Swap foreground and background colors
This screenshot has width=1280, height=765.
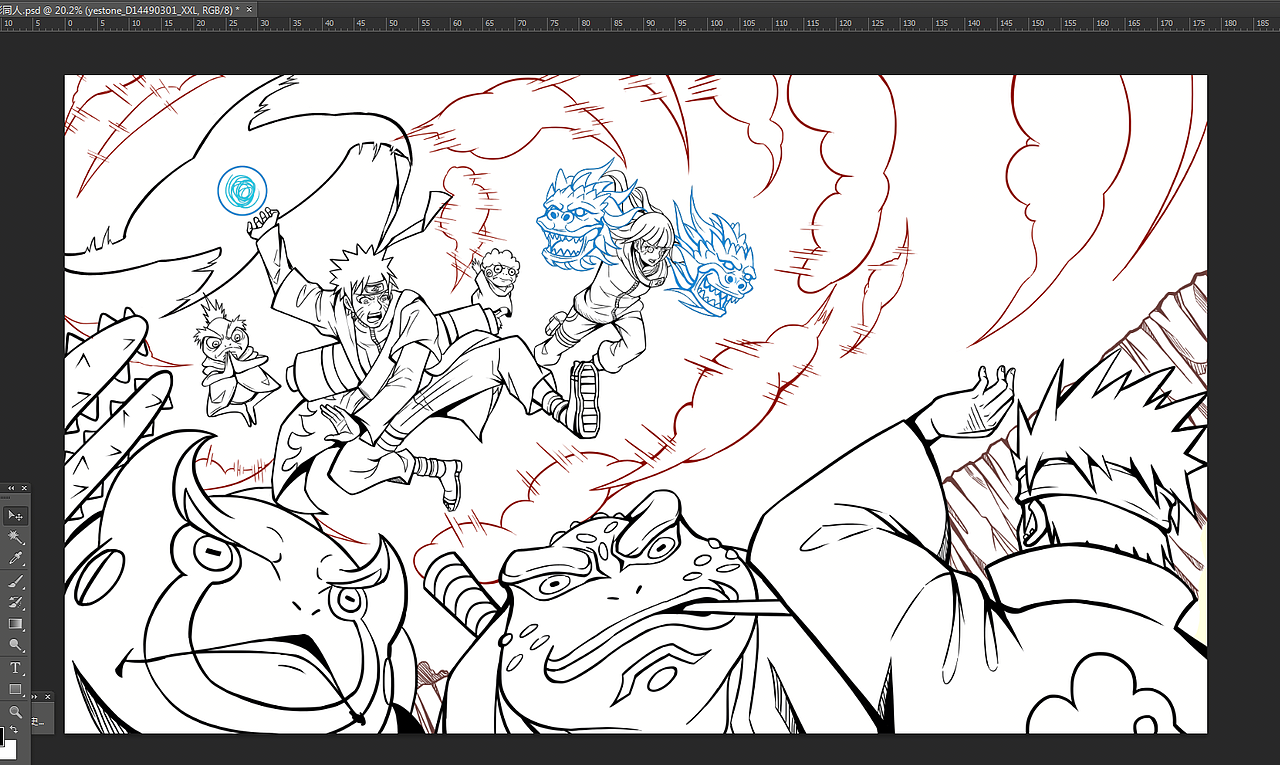(13, 730)
